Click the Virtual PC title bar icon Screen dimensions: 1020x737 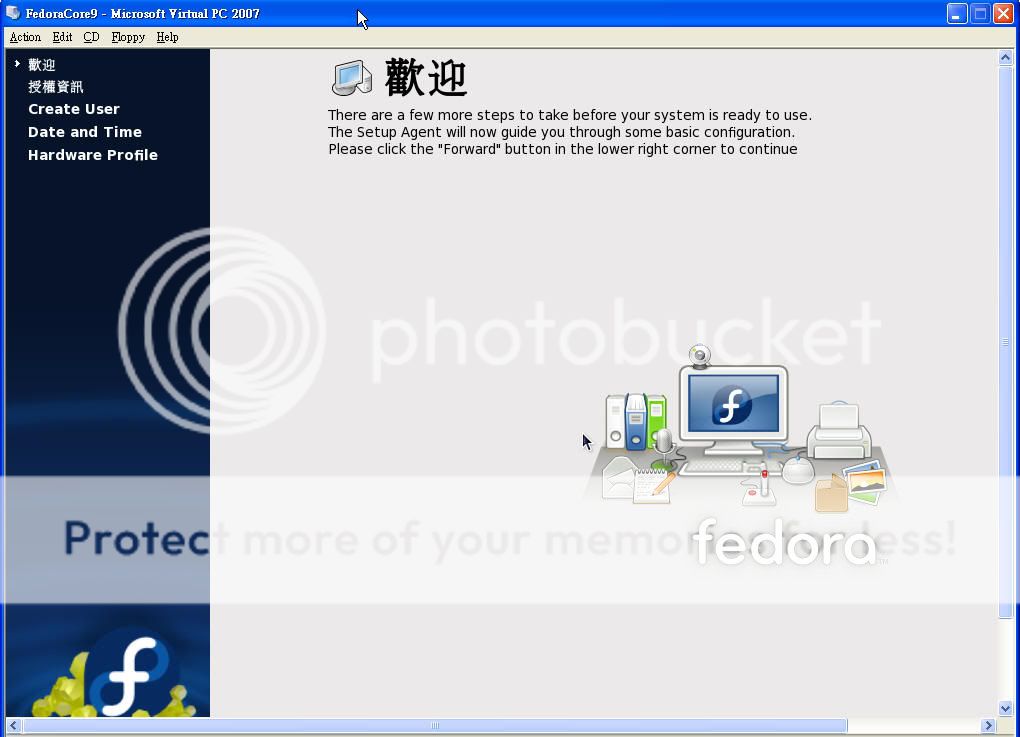coord(13,13)
